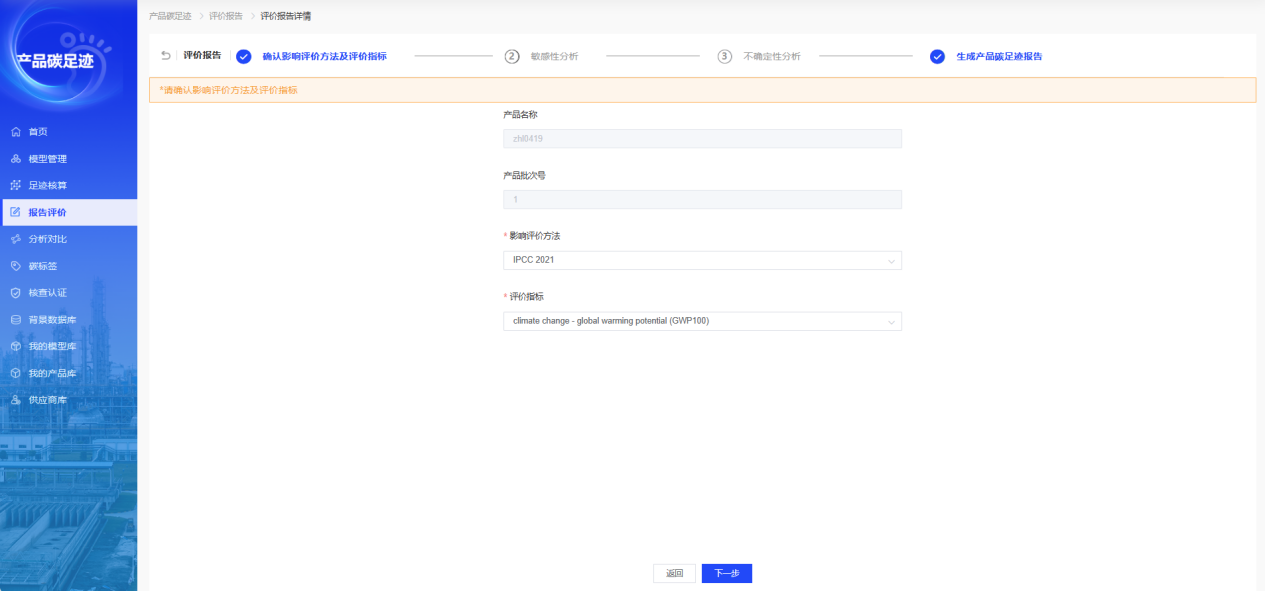The height and width of the screenshot is (591, 1265).
Task: Click the 模型管理 sidebar icon
Action: point(15,159)
